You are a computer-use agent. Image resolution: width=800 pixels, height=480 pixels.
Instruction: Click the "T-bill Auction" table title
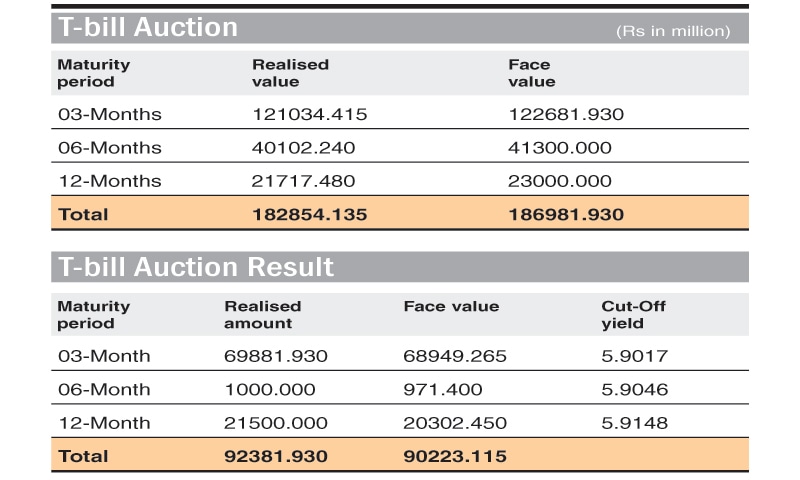tap(148, 28)
